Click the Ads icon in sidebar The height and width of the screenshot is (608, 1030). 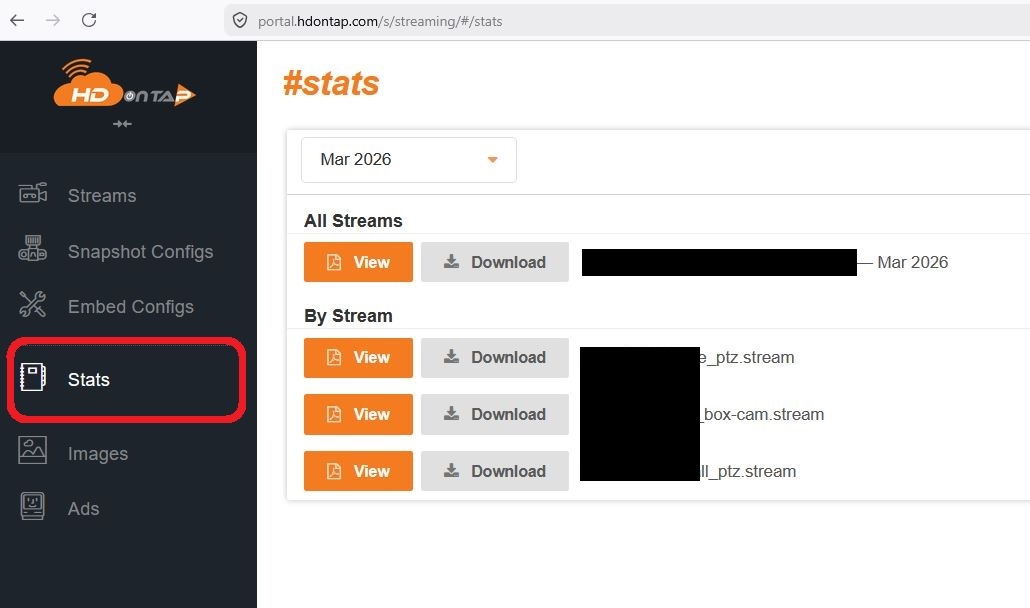33,507
